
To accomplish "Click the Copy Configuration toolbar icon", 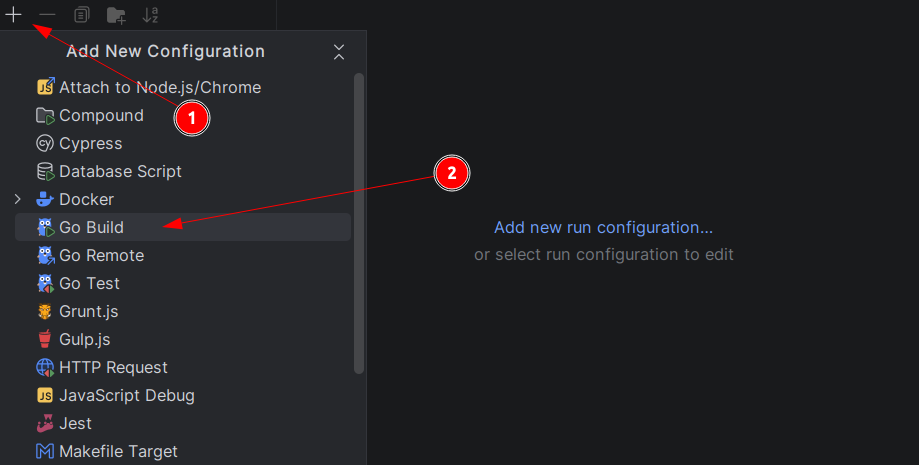I will [81, 15].
